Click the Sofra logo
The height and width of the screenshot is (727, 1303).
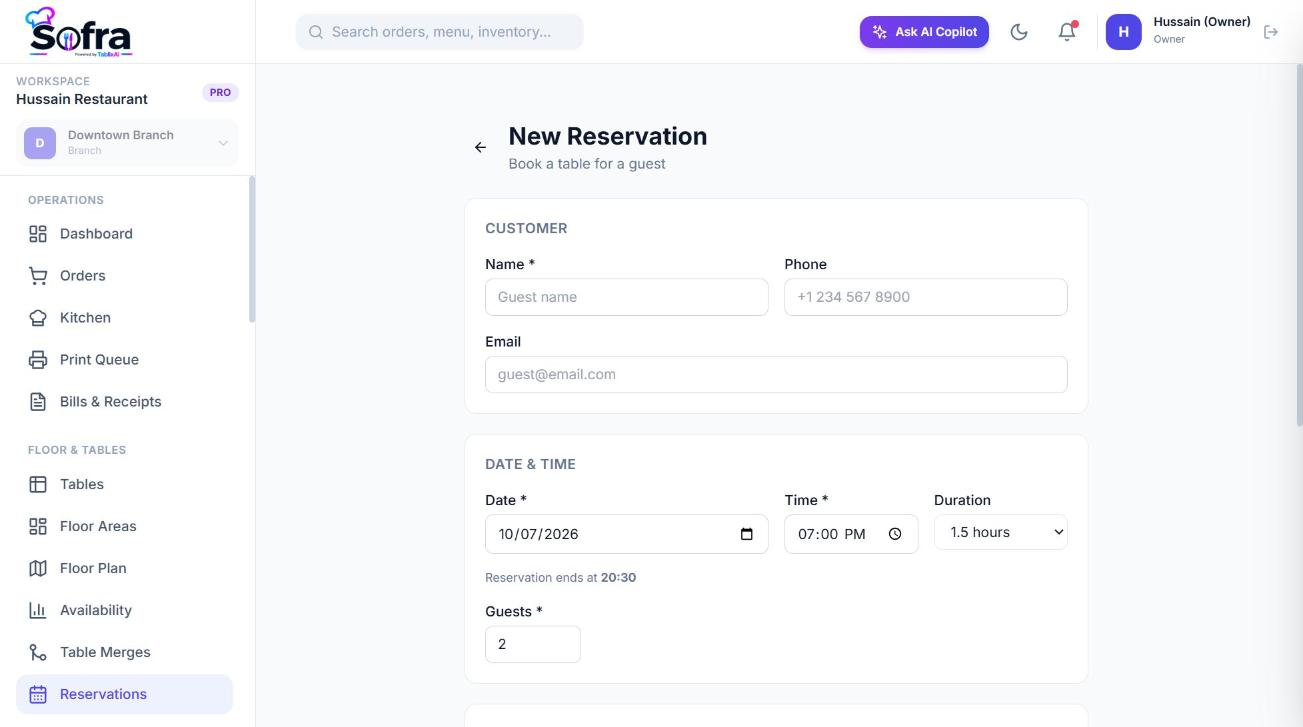(79, 32)
